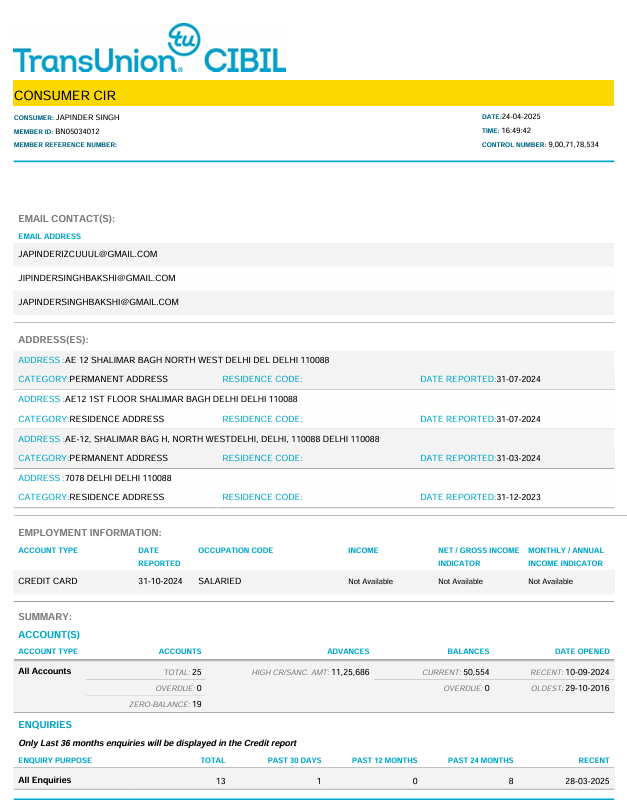
Task: Click employment date 31-10-2024
Action: coord(160,581)
